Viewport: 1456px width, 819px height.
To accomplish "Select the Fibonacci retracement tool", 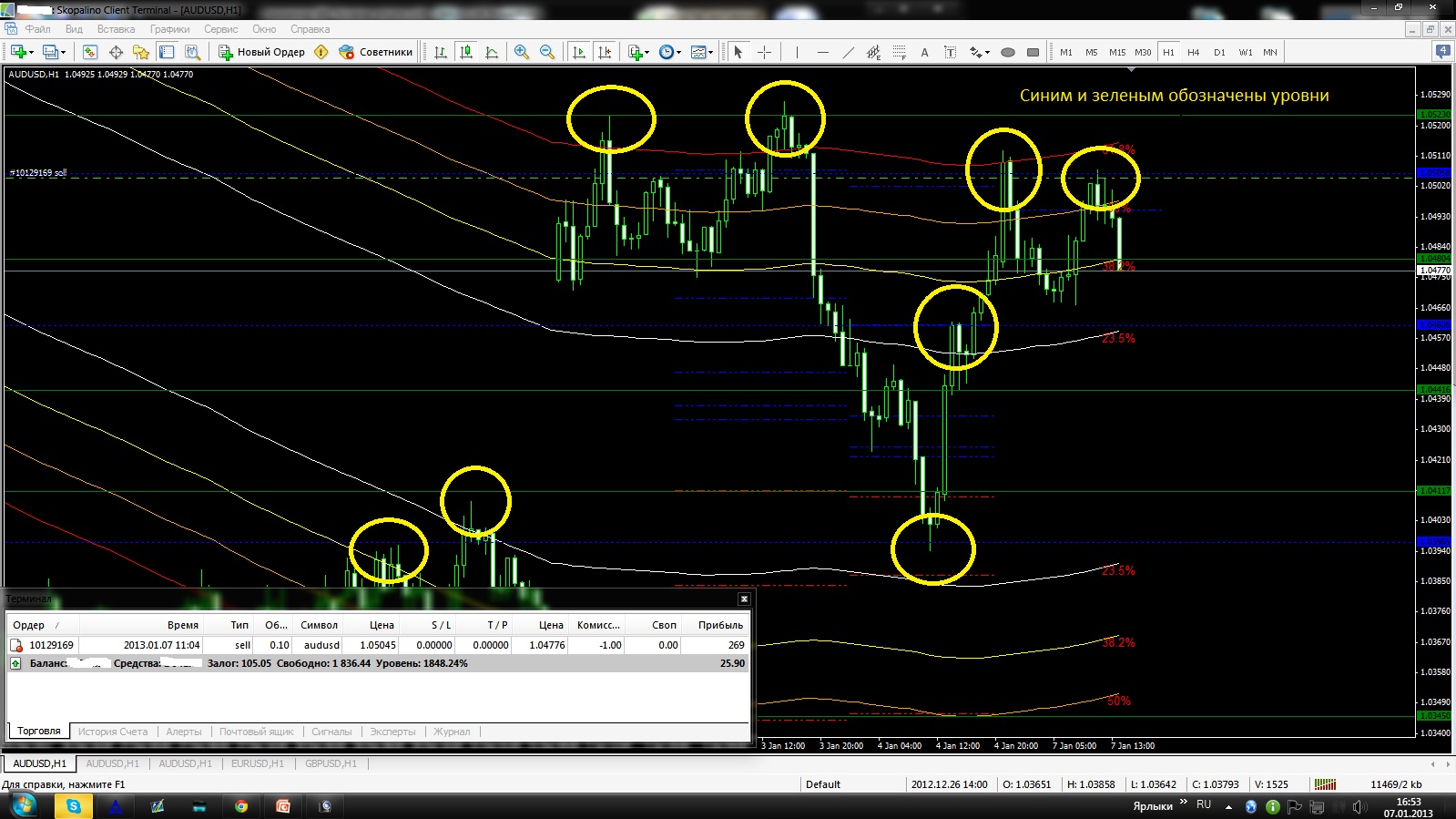I will pyautogui.click(x=900, y=52).
